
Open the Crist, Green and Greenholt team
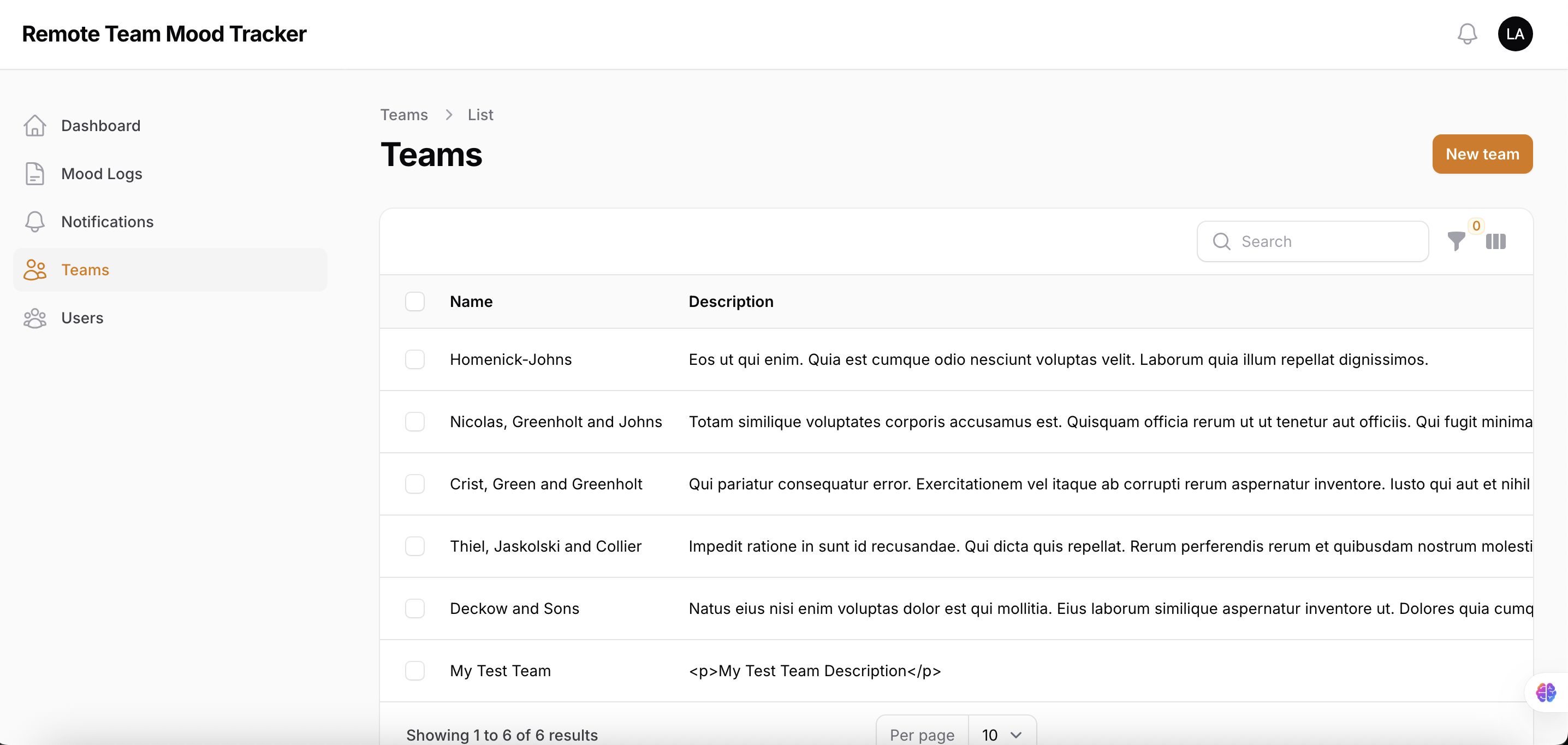coord(545,484)
